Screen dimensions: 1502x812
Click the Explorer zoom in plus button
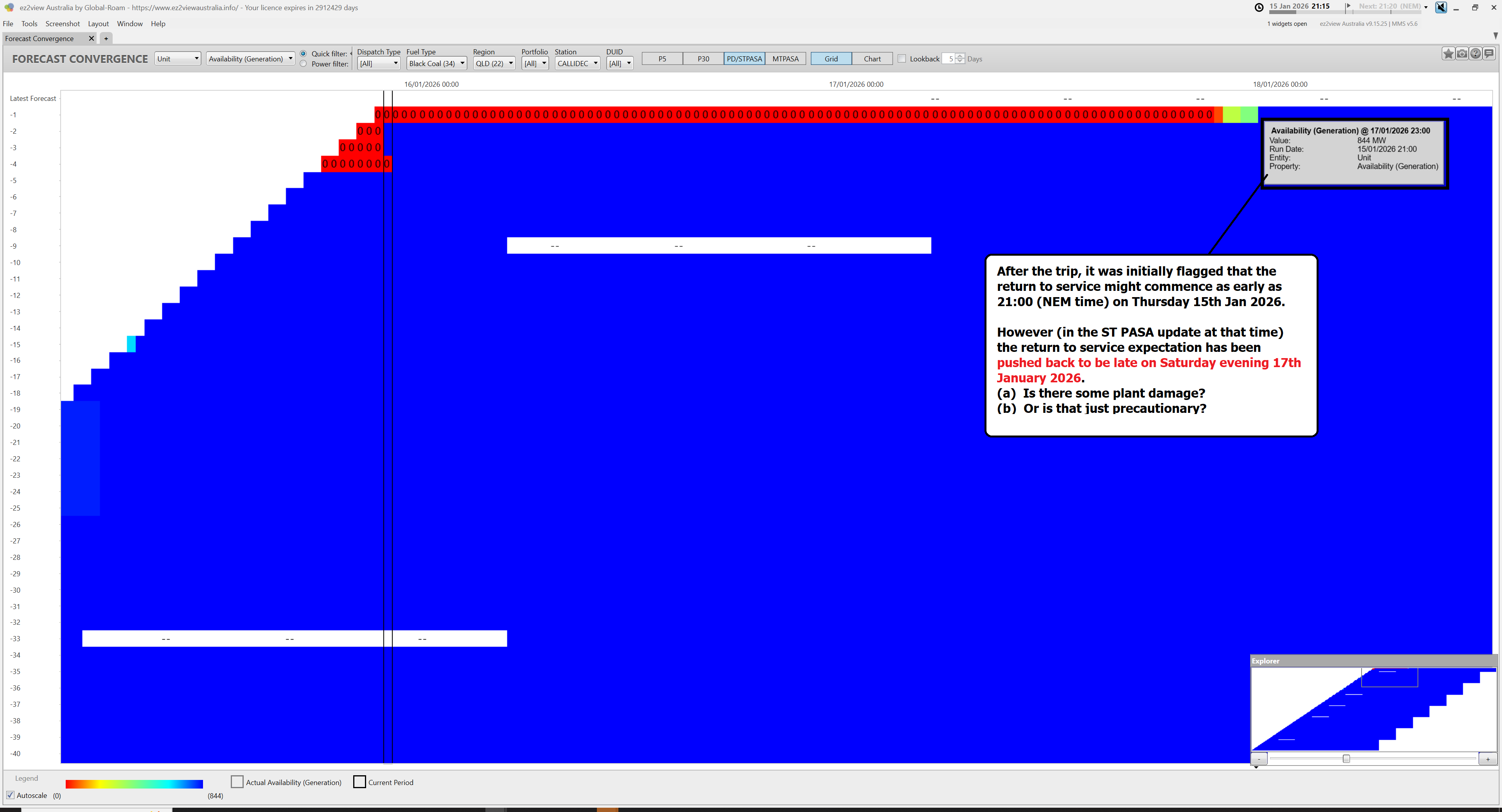click(1488, 759)
